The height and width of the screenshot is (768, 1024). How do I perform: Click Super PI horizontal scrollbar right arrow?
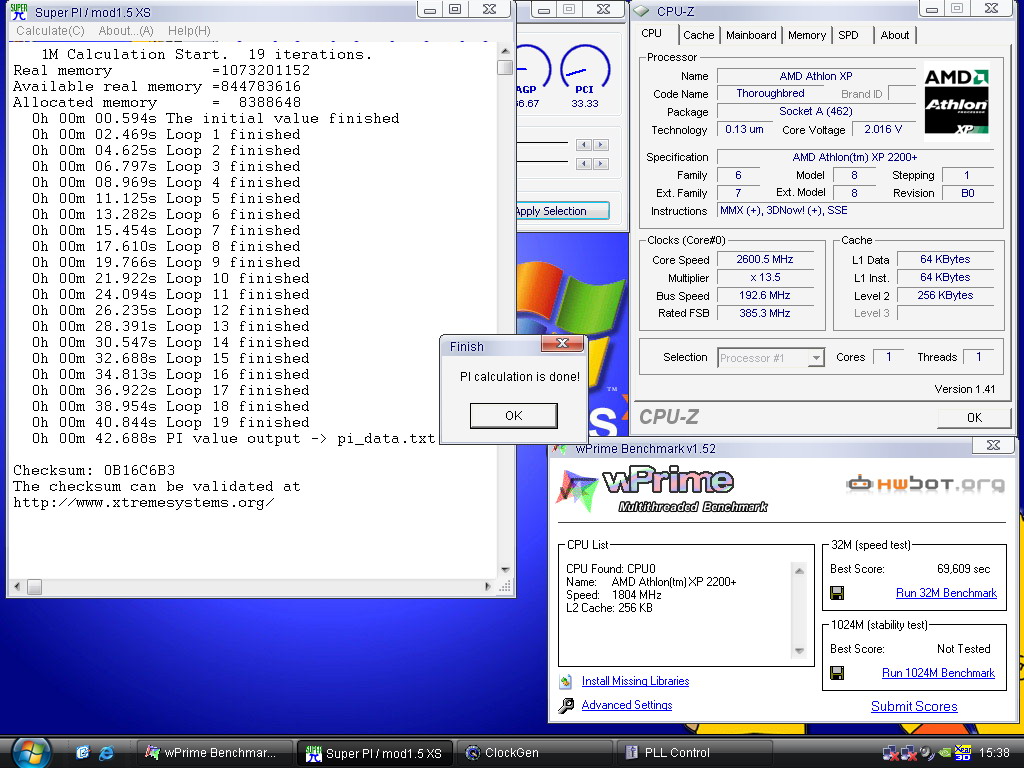pos(488,586)
